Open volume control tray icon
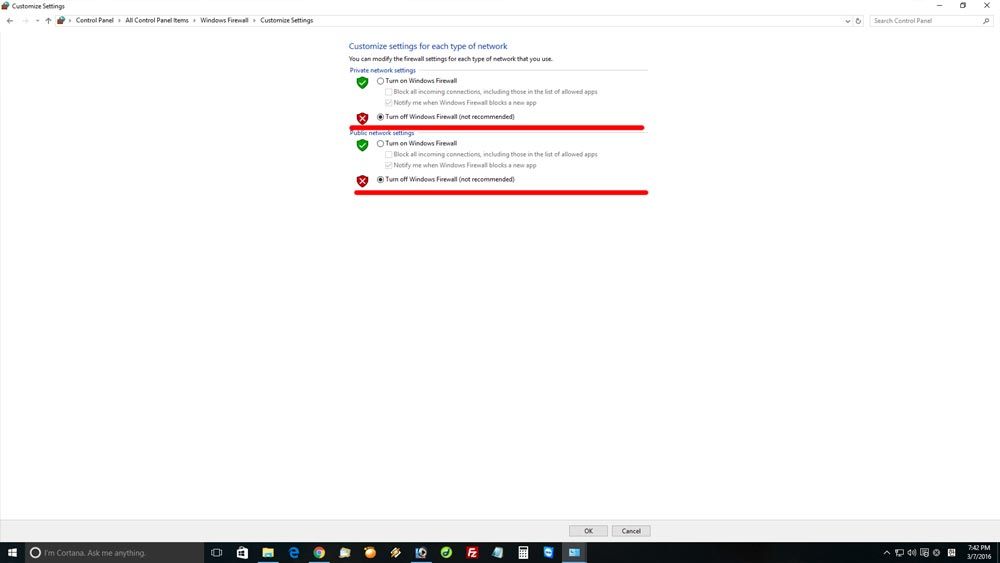 pyautogui.click(x=912, y=553)
